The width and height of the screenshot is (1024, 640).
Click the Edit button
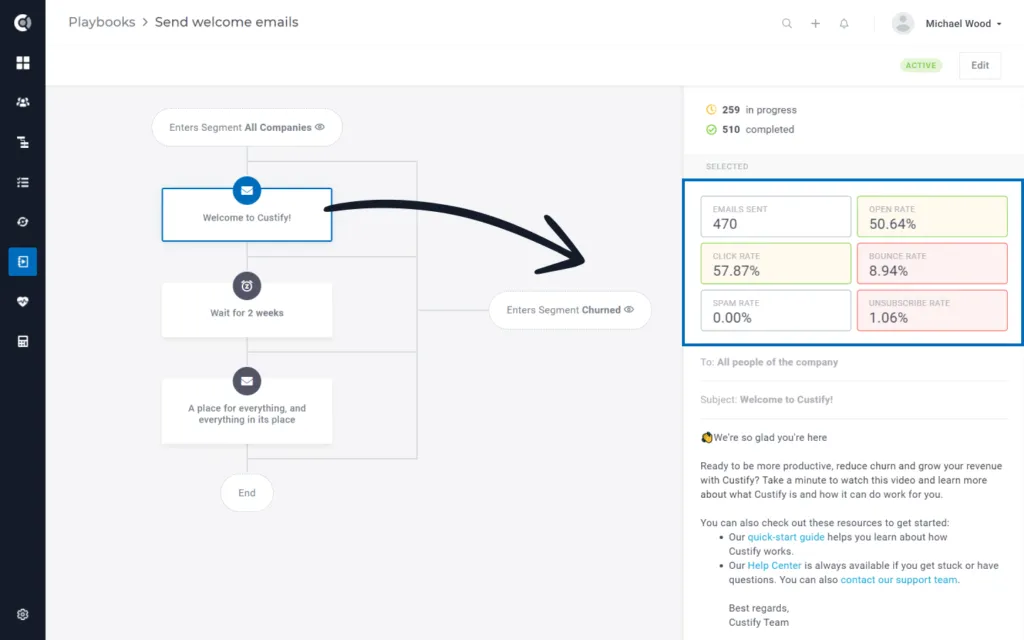[980, 65]
